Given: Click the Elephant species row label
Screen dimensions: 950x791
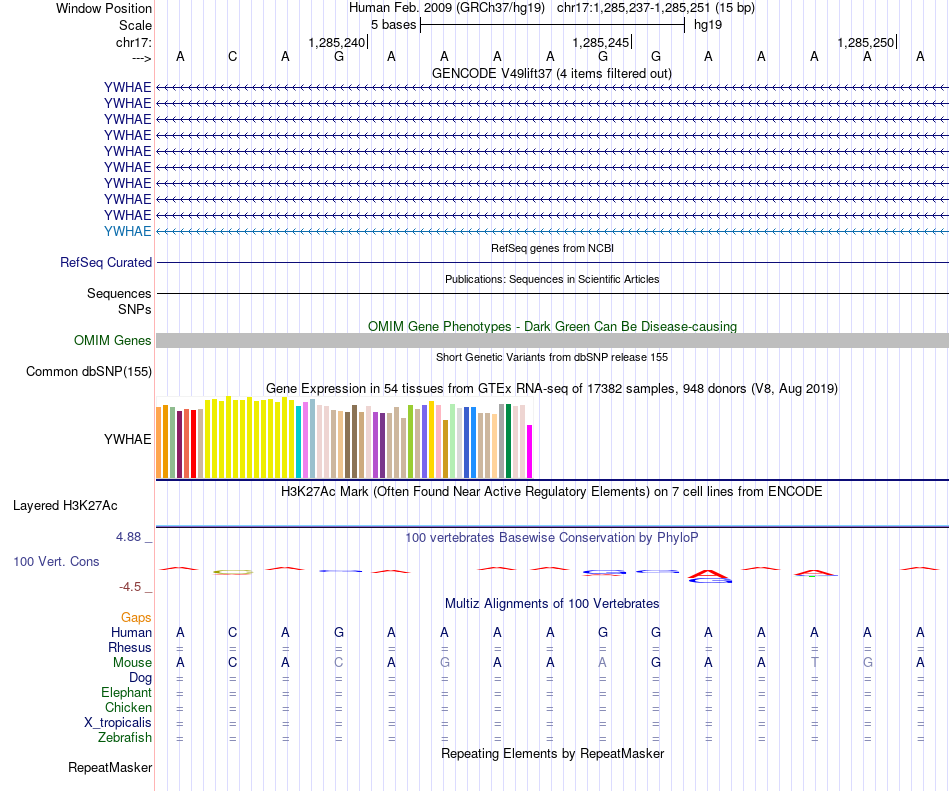Looking at the screenshot, I should [x=126, y=692].
